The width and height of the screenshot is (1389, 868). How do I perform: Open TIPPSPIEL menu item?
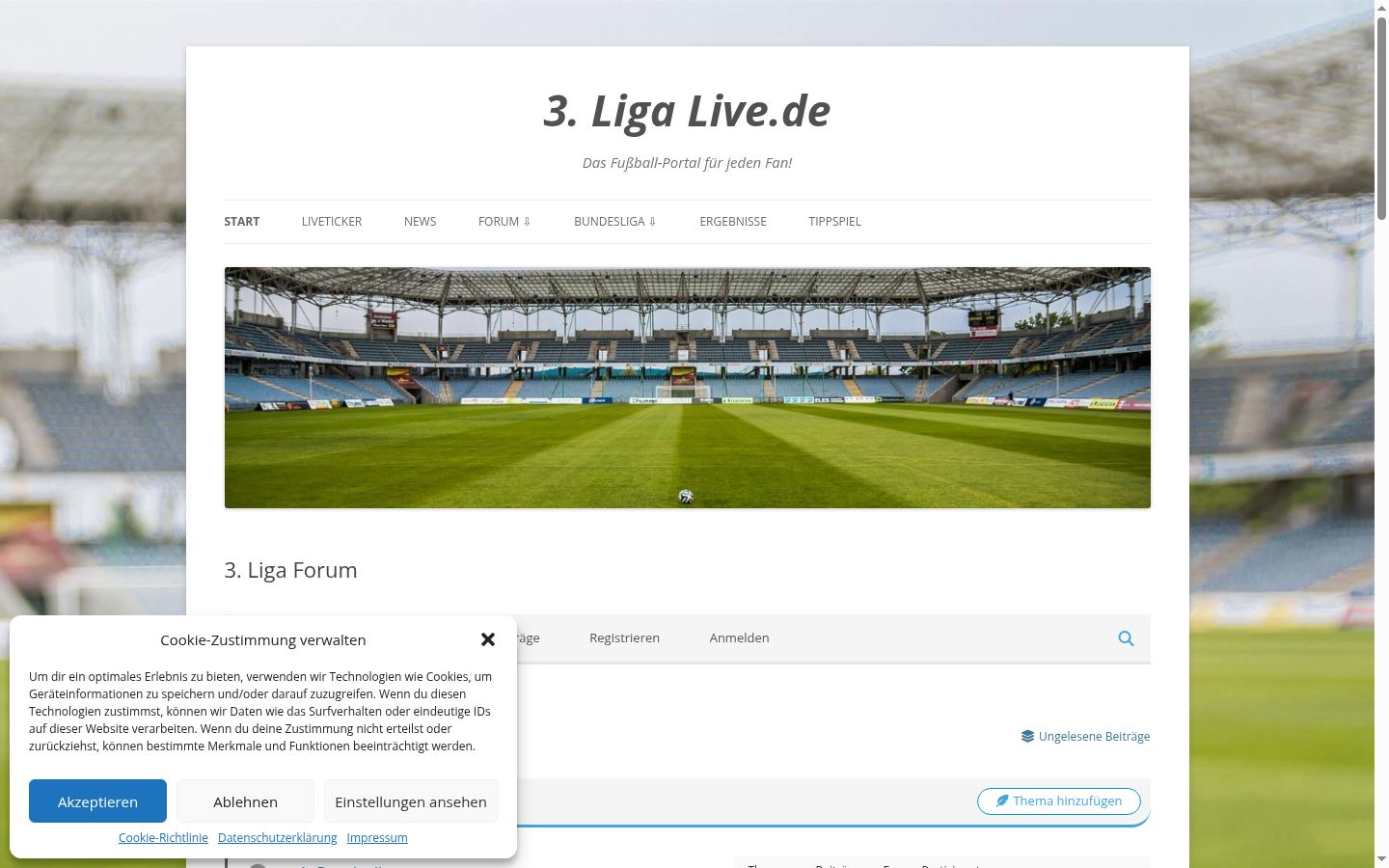[x=835, y=221]
